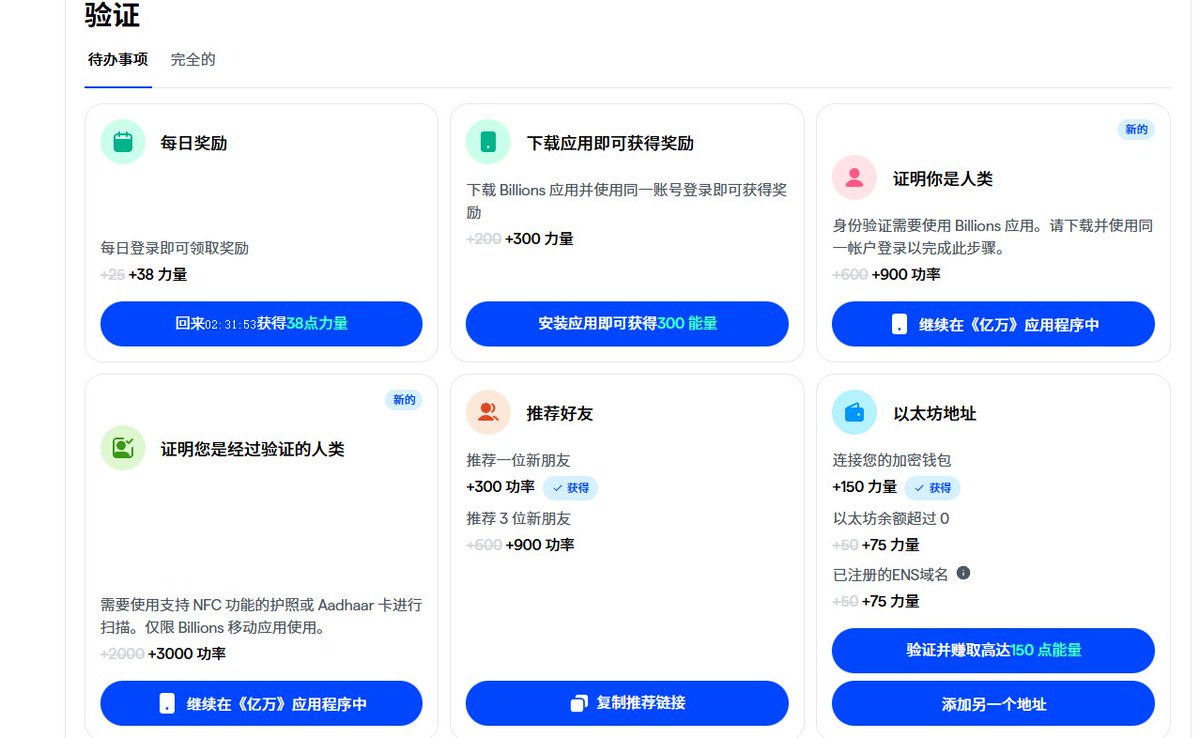Click the 连接您的加密钱包 text
This screenshot has width=1200, height=738.
pos(892,460)
